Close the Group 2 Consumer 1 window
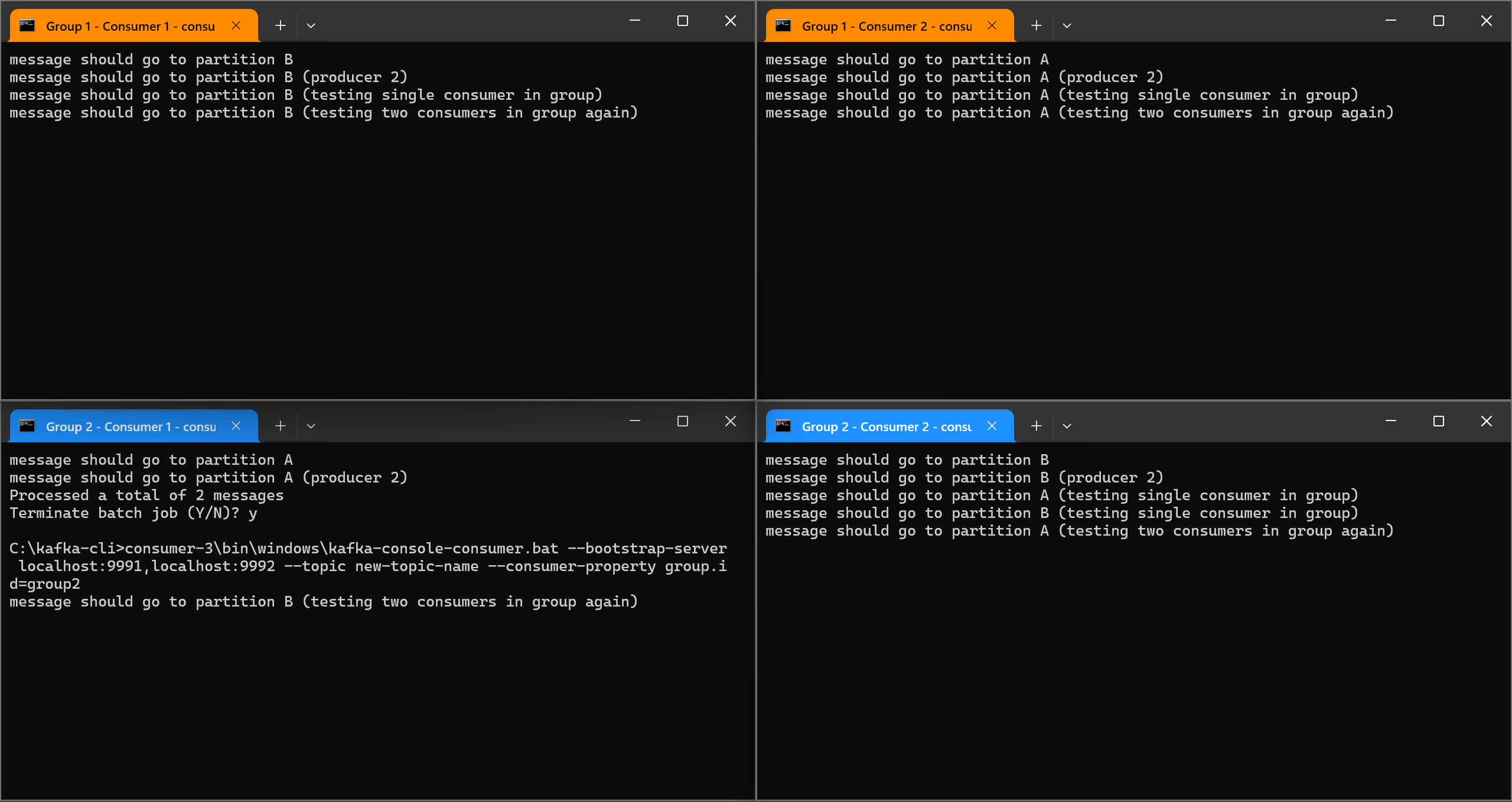 (x=731, y=421)
